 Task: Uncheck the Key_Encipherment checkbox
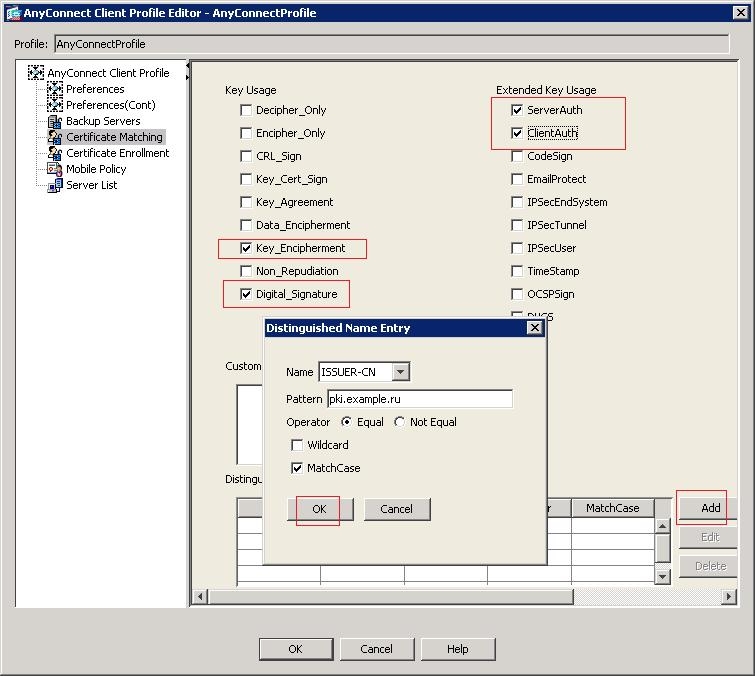246,248
